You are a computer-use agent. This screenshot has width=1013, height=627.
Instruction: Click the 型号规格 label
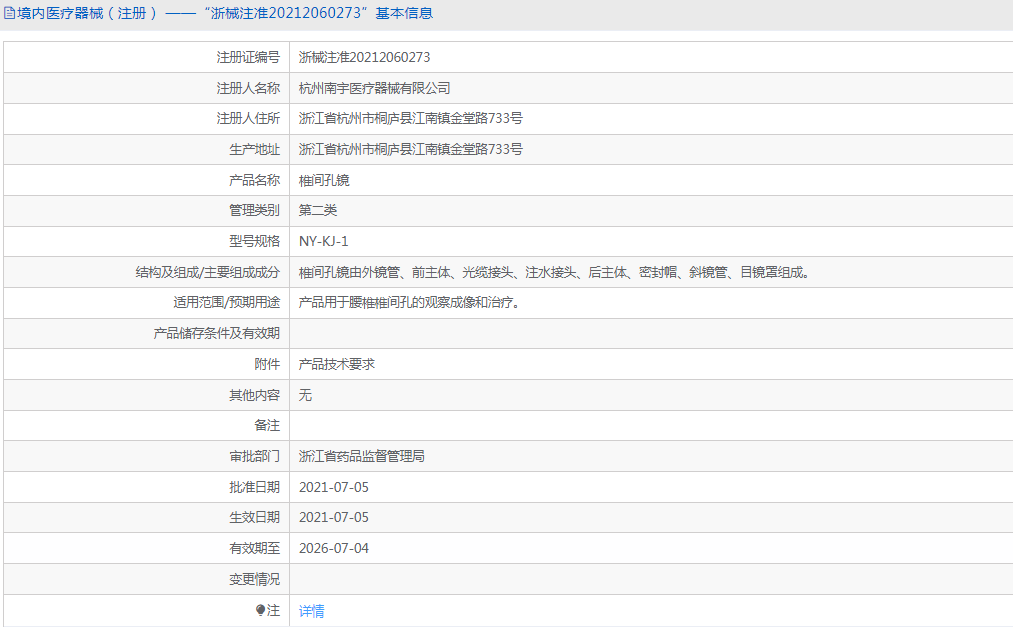(255, 242)
